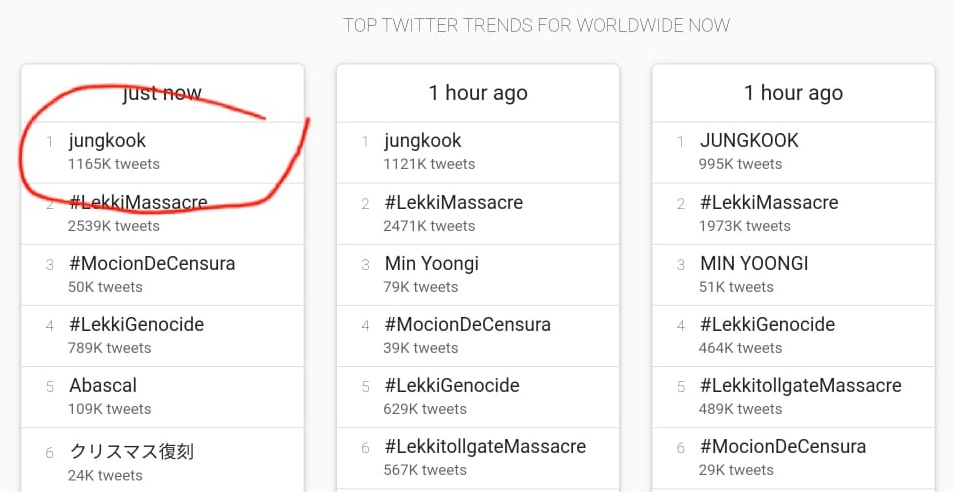
Task: Open the クリスマス復刻 trend
Action: [x=131, y=451]
